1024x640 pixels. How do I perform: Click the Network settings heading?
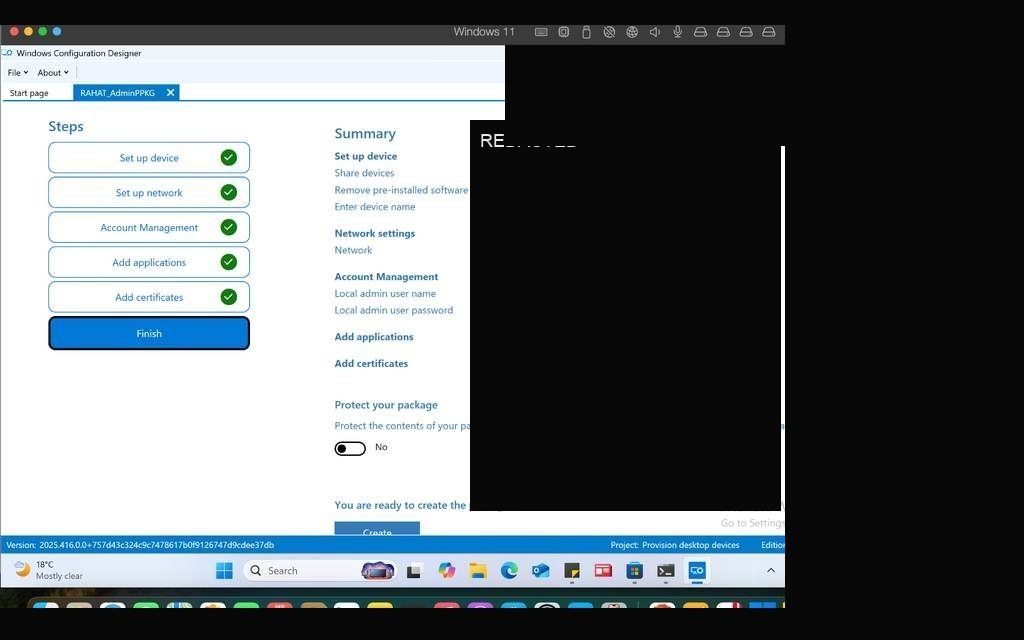(x=375, y=233)
